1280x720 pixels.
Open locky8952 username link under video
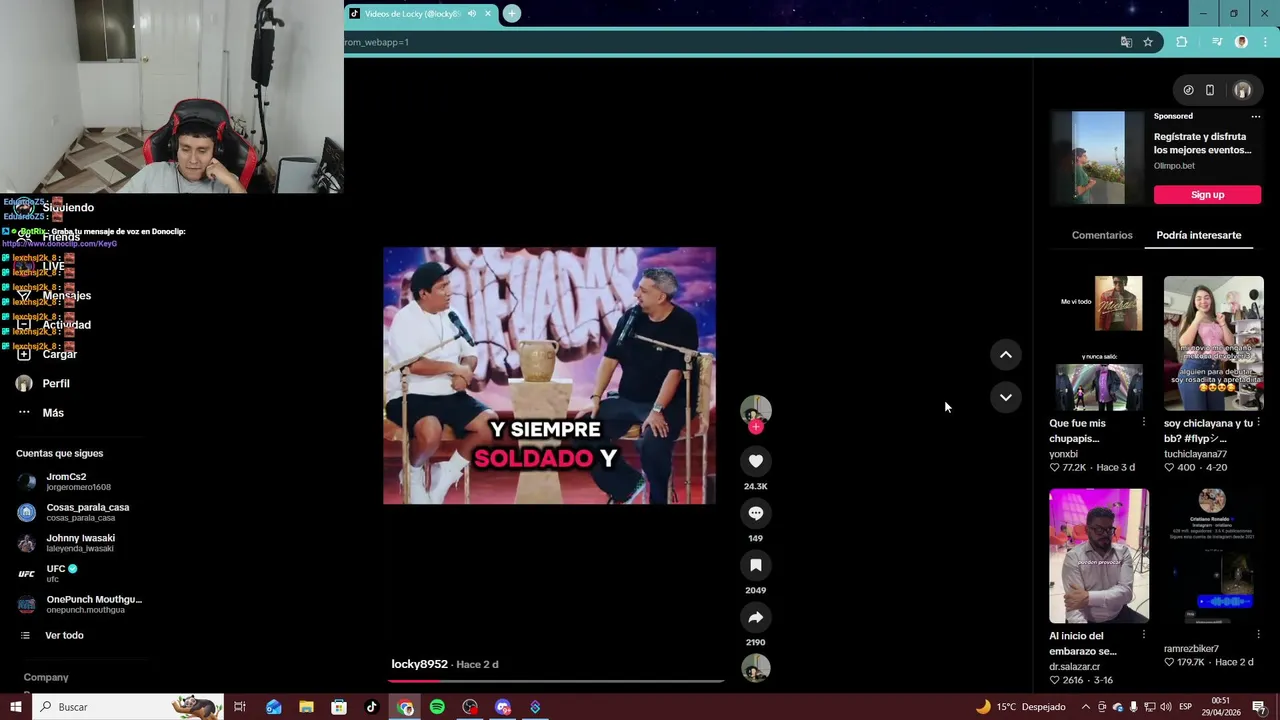pyautogui.click(x=419, y=664)
